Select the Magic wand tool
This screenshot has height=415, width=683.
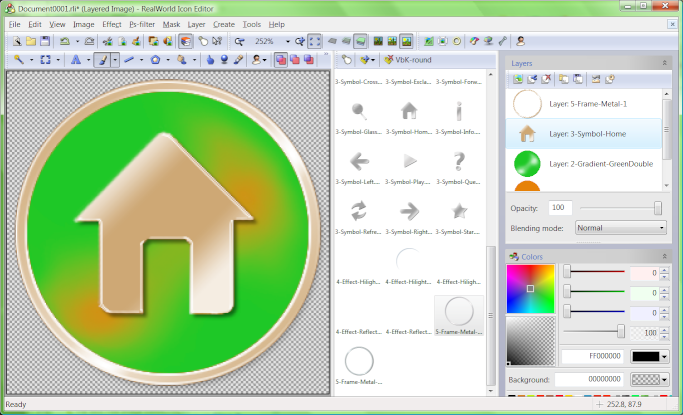(x=19, y=60)
